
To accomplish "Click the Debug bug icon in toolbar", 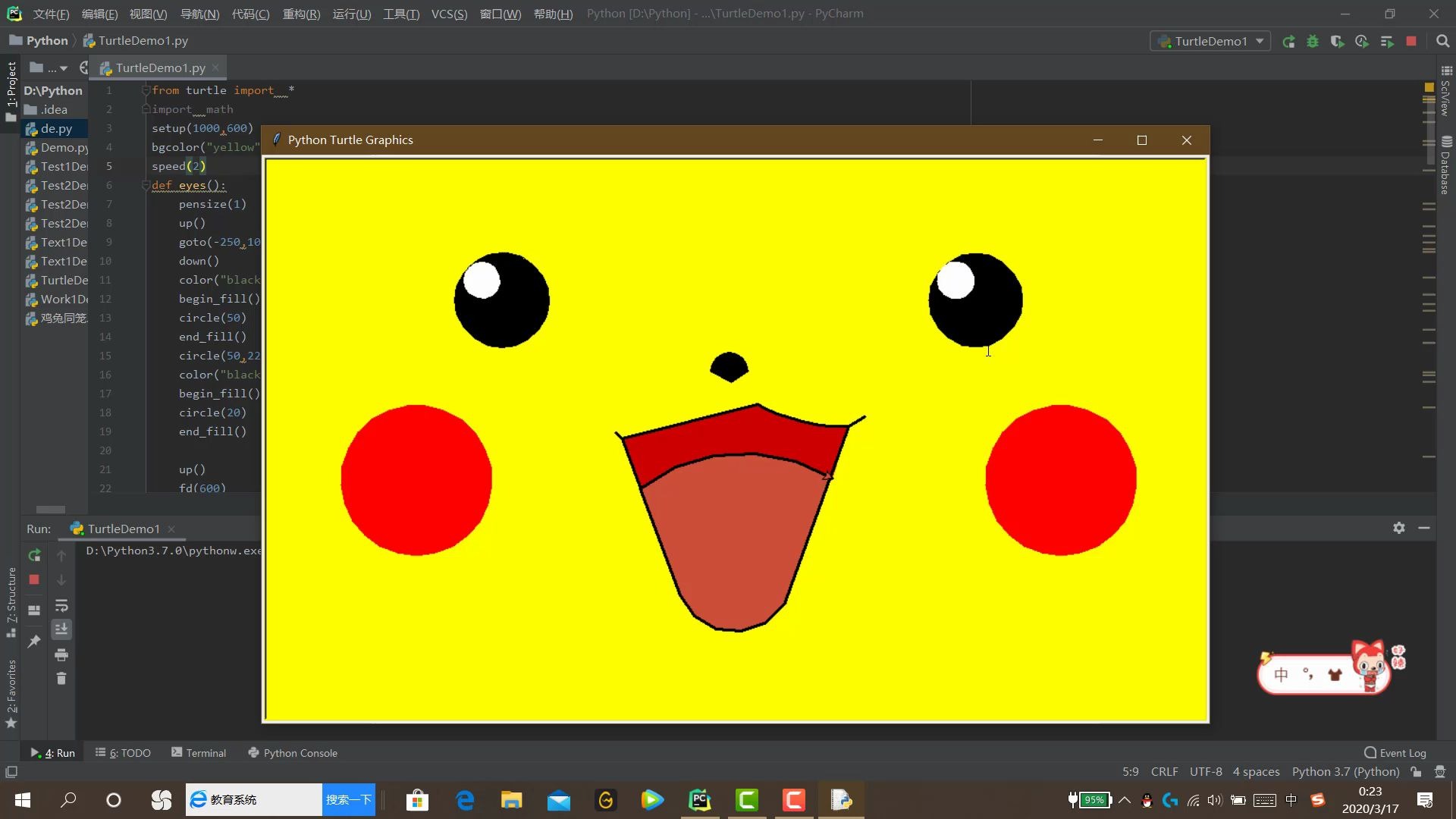I will 1313,42.
